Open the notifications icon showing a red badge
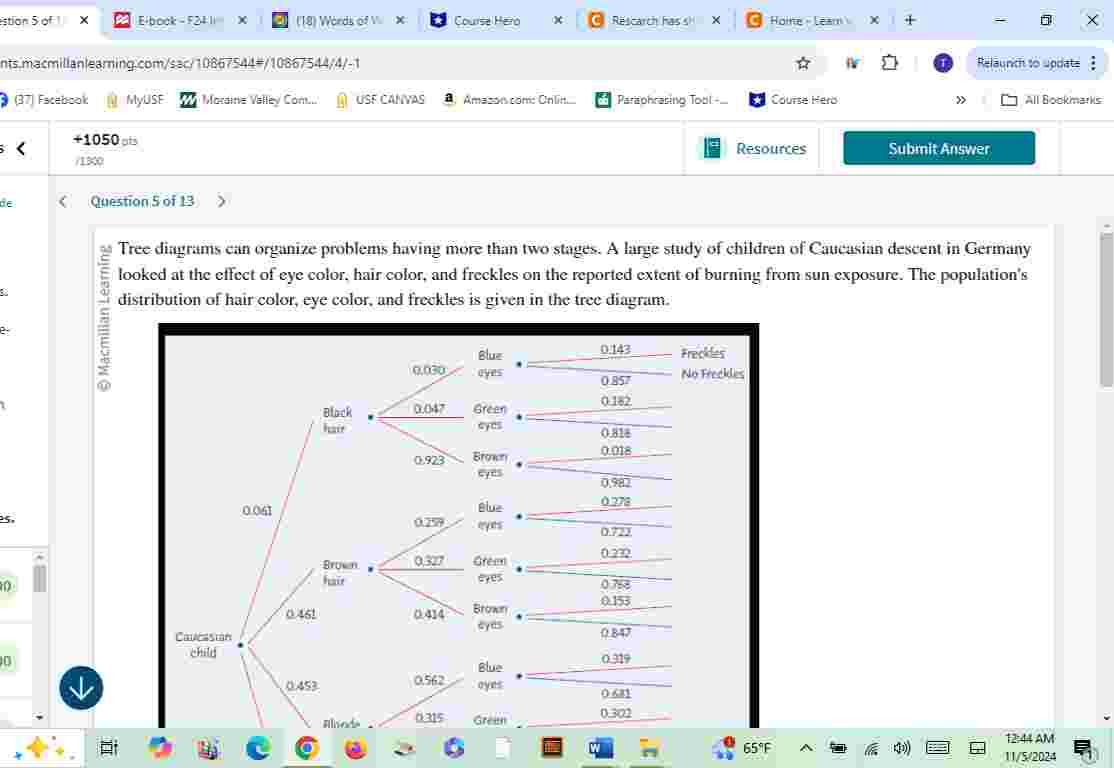This screenshot has height=768, width=1114. (x=1082, y=747)
